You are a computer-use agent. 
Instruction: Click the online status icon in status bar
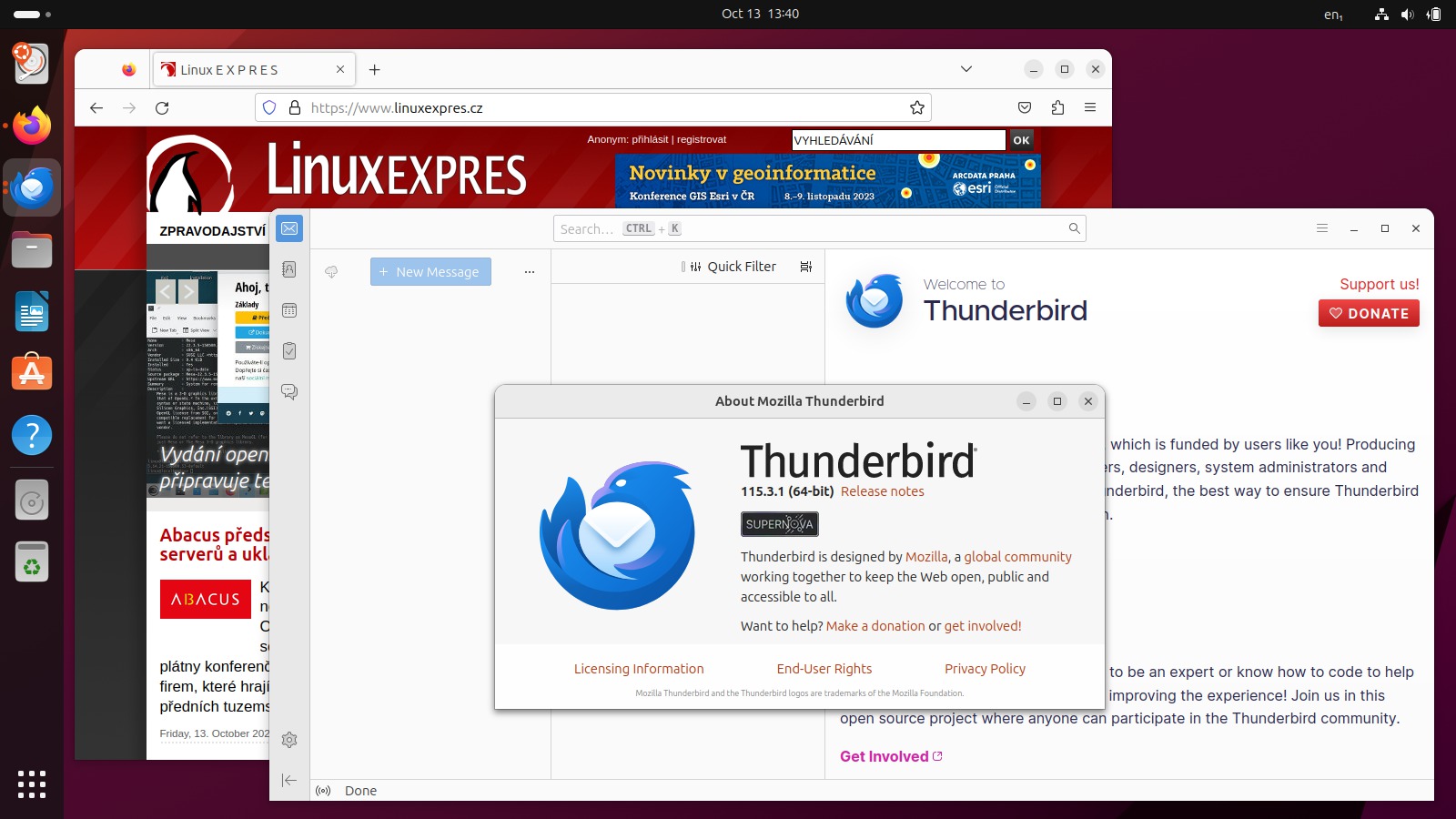(x=323, y=791)
